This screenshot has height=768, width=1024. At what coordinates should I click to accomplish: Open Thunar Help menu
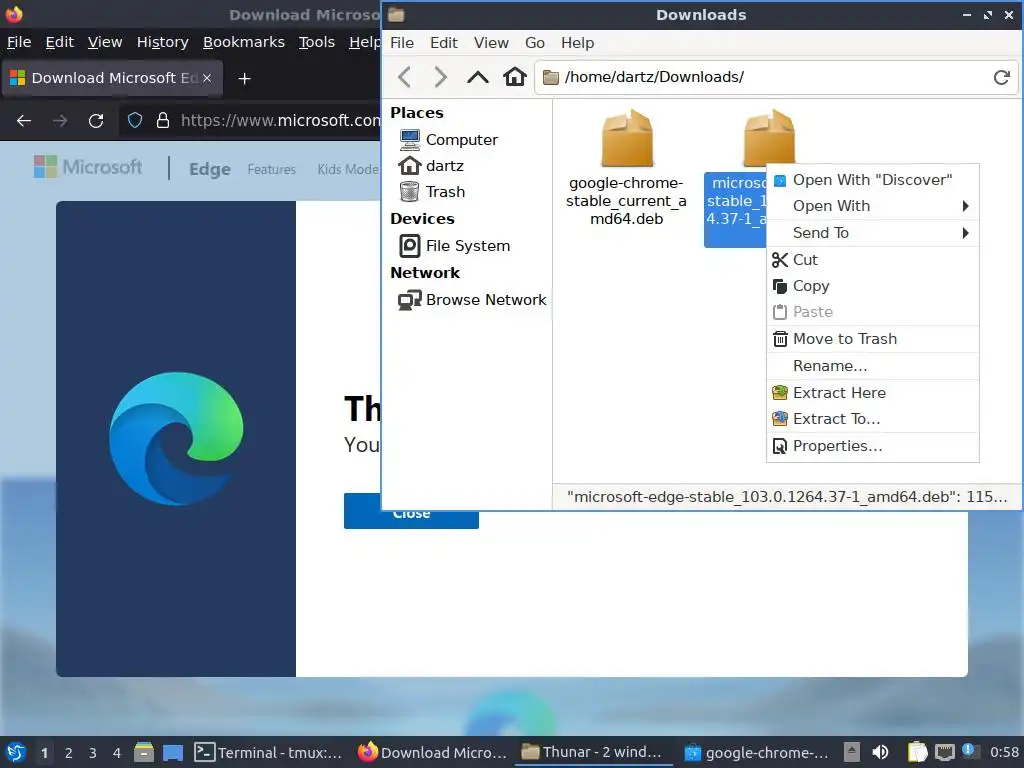pos(577,43)
